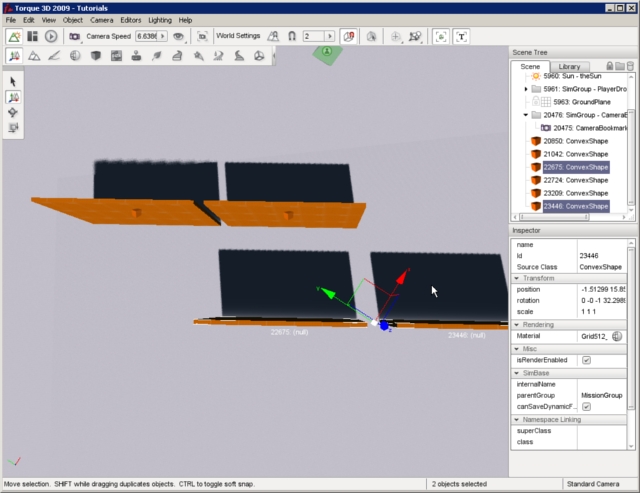Image resolution: width=640 pixels, height=493 pixels.
Task: Open the Material browser globe icon
Action: click(x=617, y=337)
